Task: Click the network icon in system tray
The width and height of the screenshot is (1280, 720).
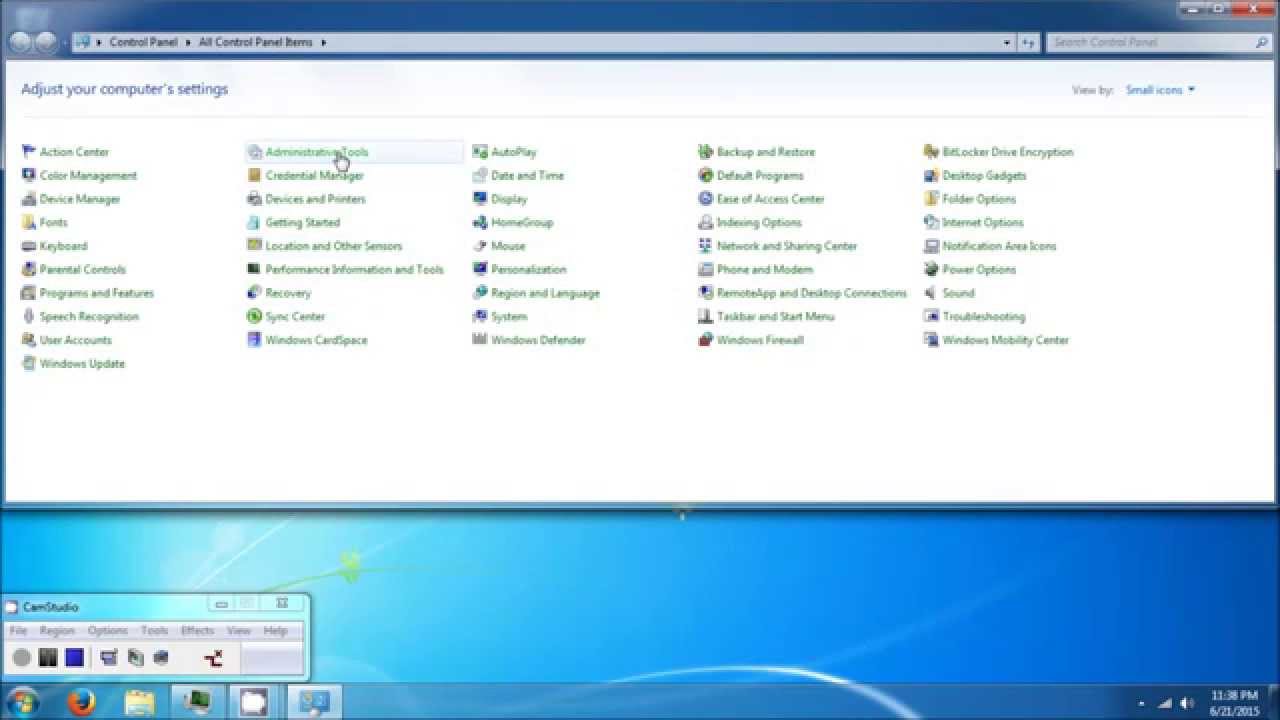Action: tap(1165, 703)
